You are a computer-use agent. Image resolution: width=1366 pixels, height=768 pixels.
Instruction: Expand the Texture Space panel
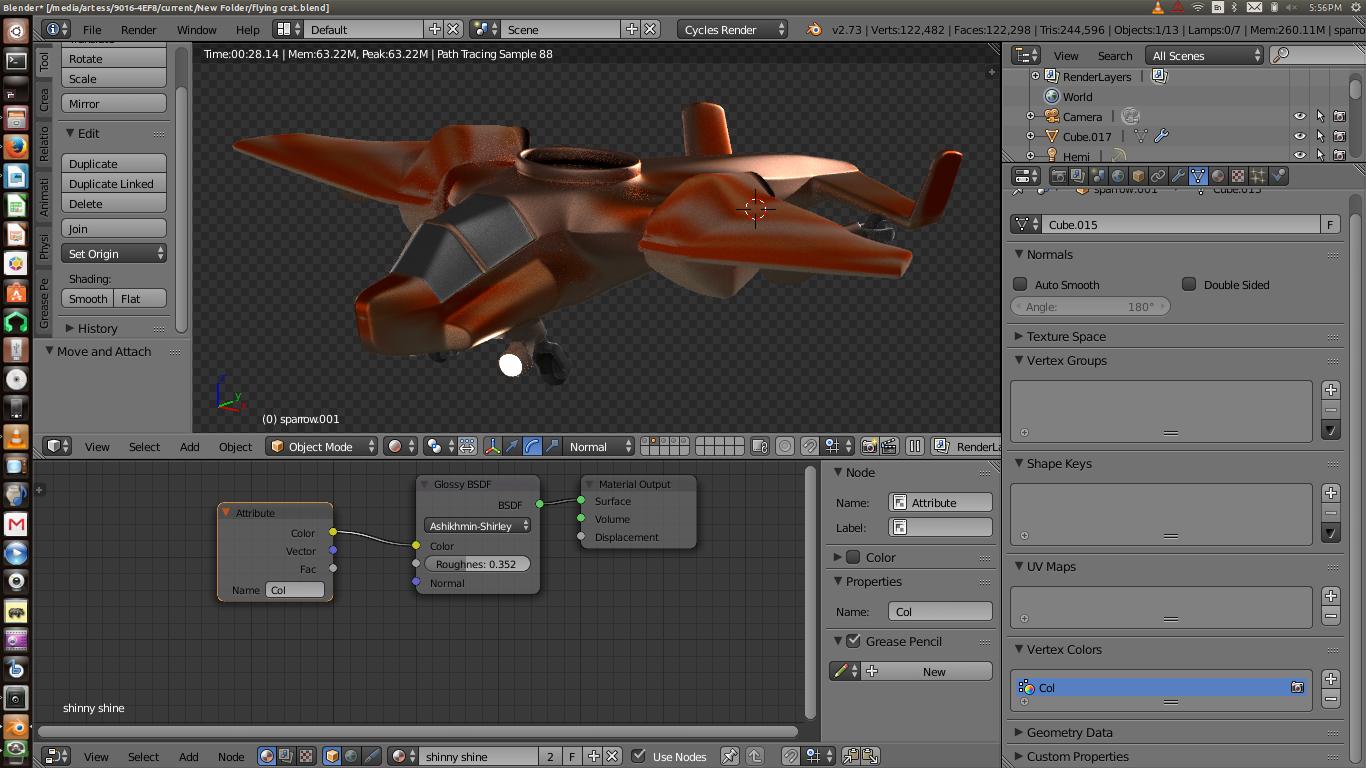(x=1066, y=337)
